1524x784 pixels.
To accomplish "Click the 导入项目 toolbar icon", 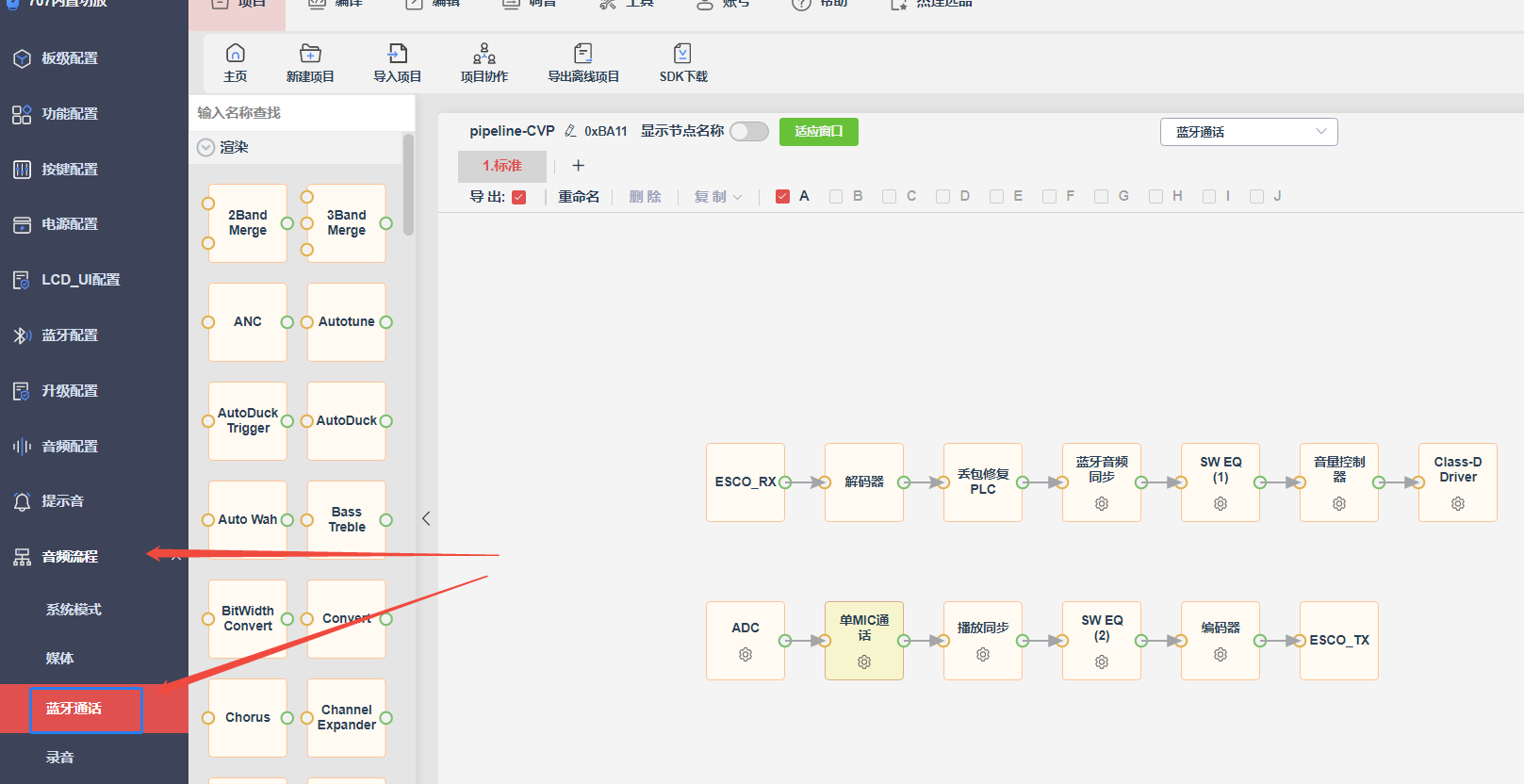I will pyautogui.click(x=398, y=53).
